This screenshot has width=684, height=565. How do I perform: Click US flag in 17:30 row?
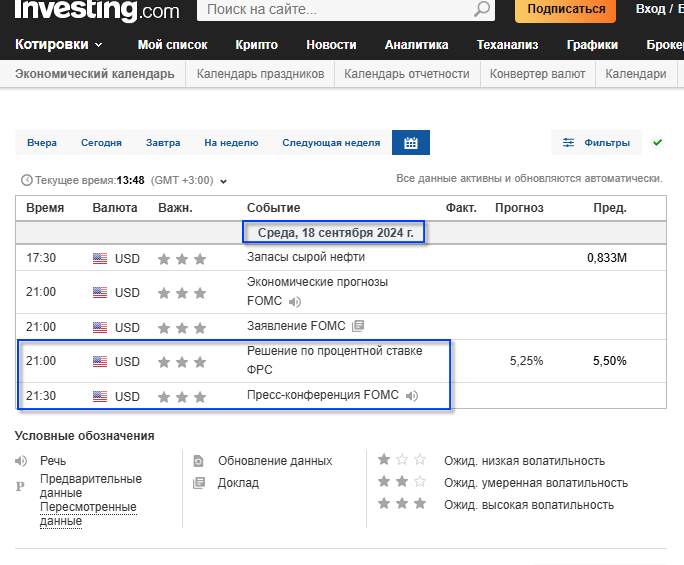pos(100,258)
